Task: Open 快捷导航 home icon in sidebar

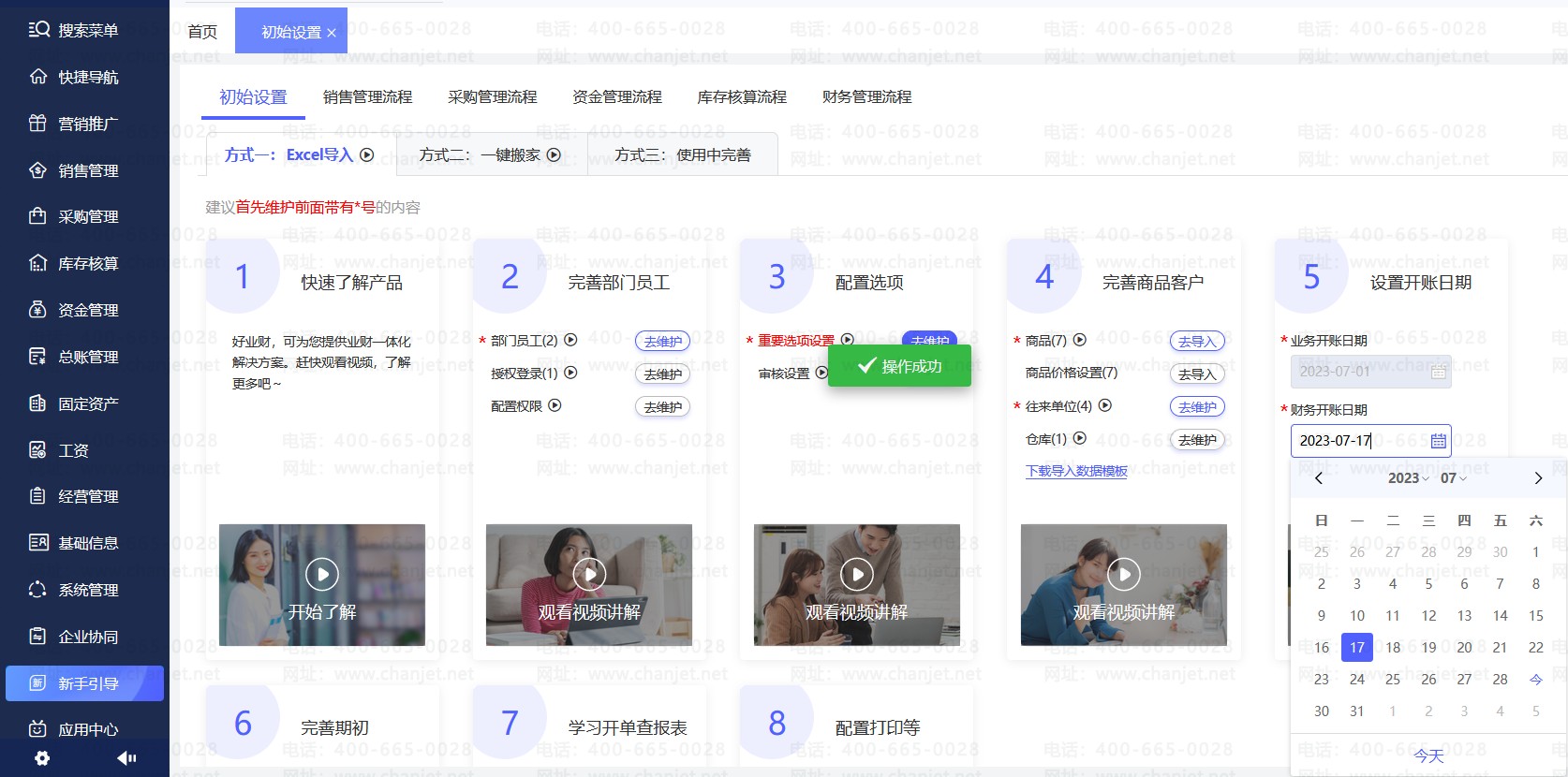Action: click(x=38, y=77)
